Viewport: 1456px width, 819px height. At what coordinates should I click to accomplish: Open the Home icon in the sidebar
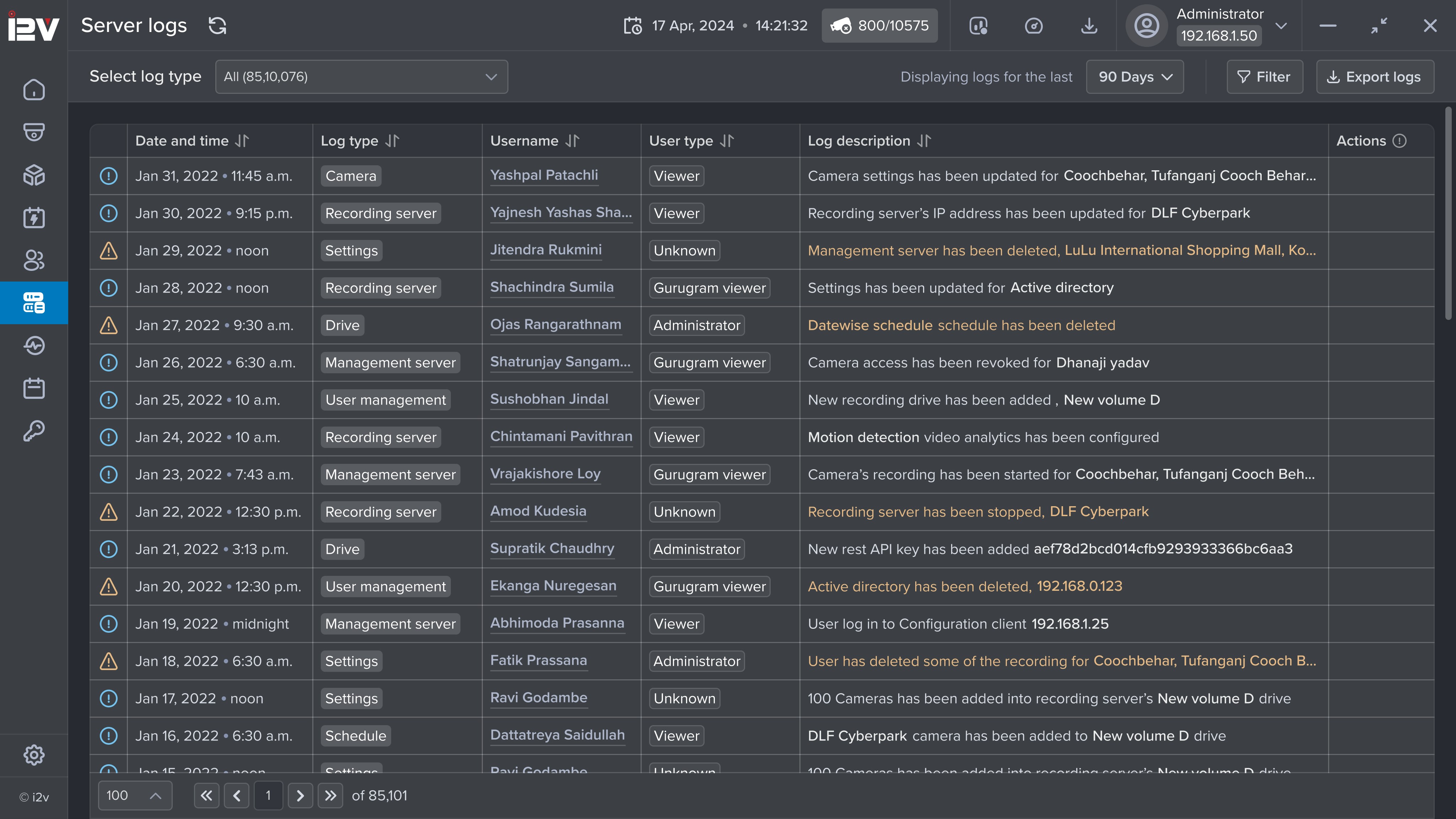point(34,89)
